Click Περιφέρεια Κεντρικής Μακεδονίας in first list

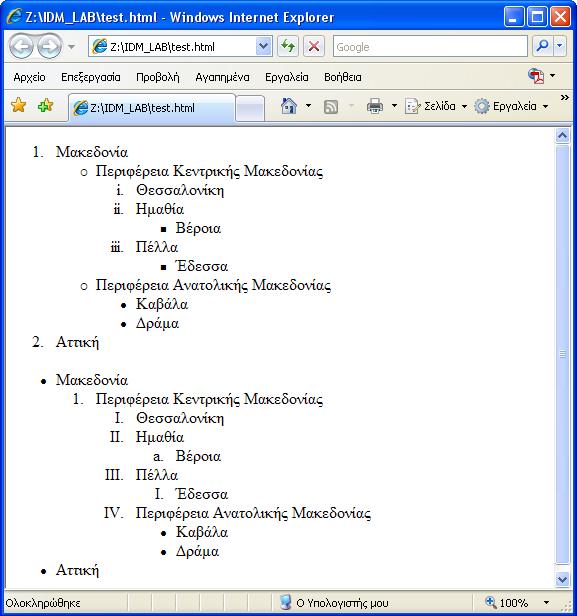(209, 171)
